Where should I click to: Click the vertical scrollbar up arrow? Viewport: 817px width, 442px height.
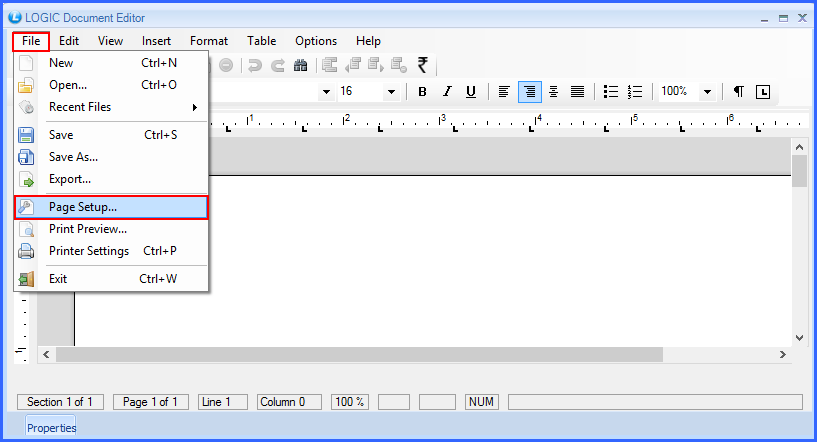pyautogui.click(x=799, y=147)
